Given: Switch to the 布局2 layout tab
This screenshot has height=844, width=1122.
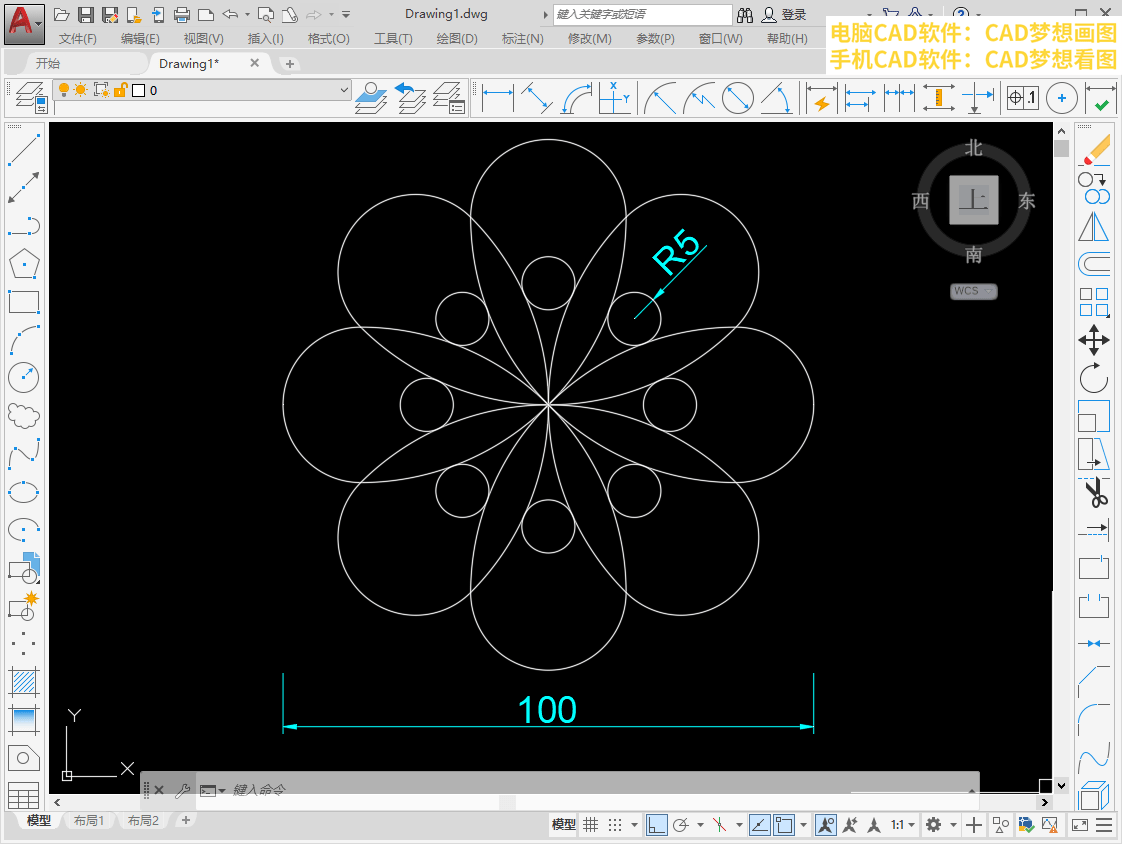Looking at the screenshot, I should (143, 820).
